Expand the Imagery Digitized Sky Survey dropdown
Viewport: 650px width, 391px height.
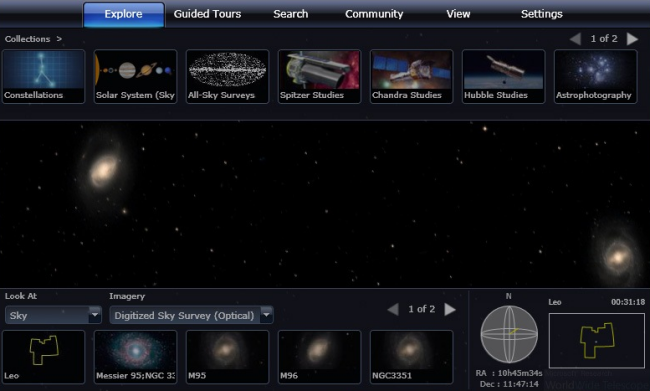pos(191,315)
